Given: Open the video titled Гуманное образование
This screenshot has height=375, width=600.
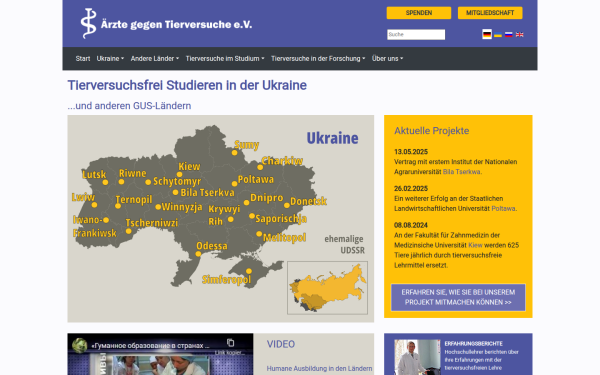Looking at the screenshot, I should click(x=150, y=346).
